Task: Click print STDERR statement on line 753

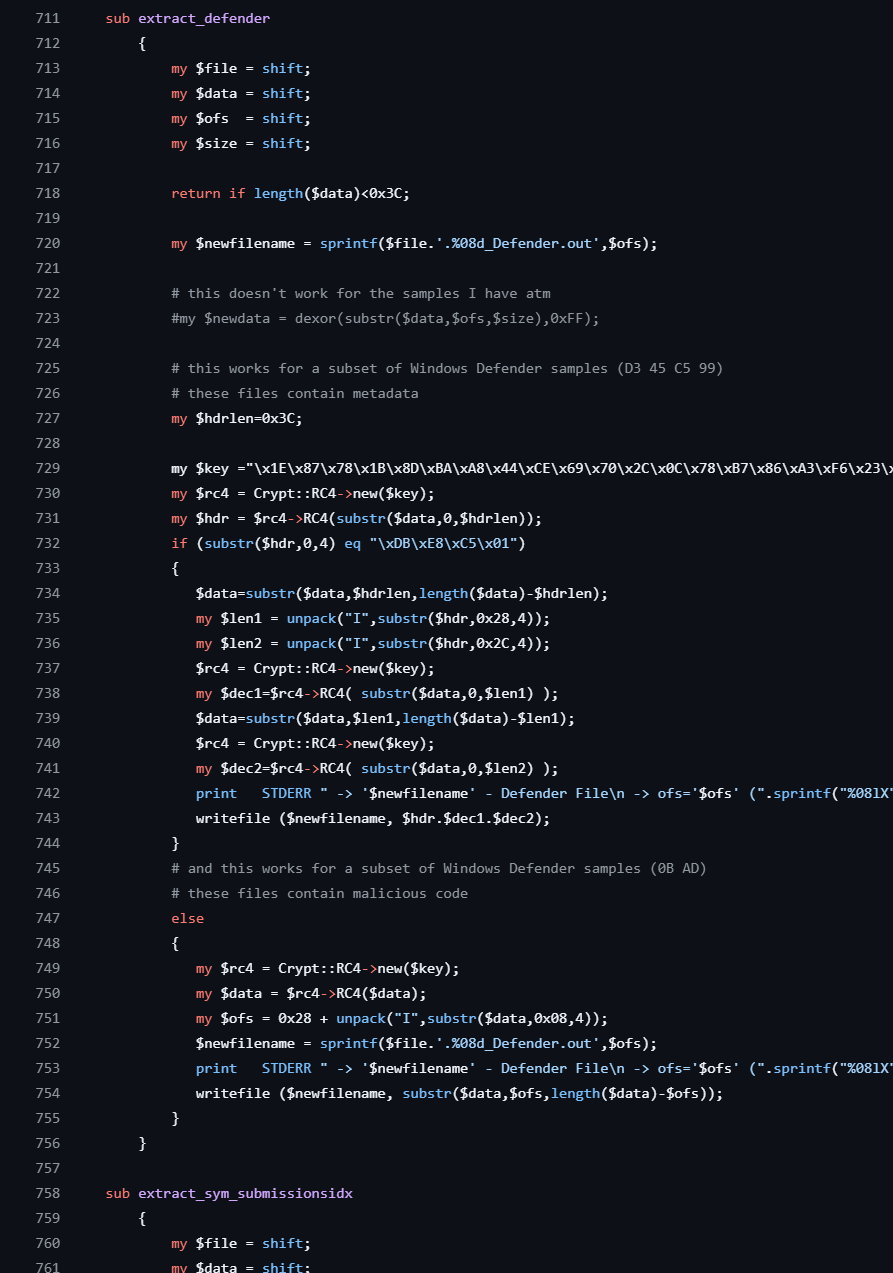Action: coord(544,1068)
